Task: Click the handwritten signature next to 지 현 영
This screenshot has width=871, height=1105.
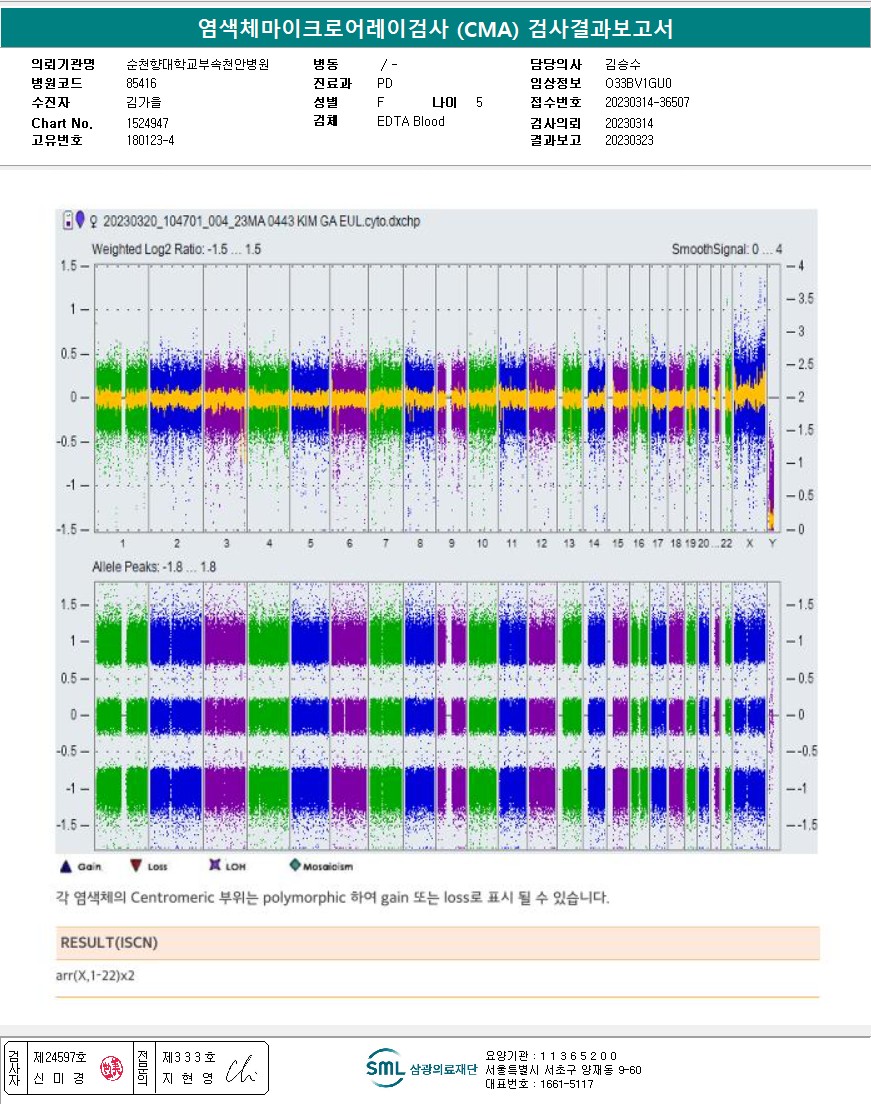Action: [241, 1069]
